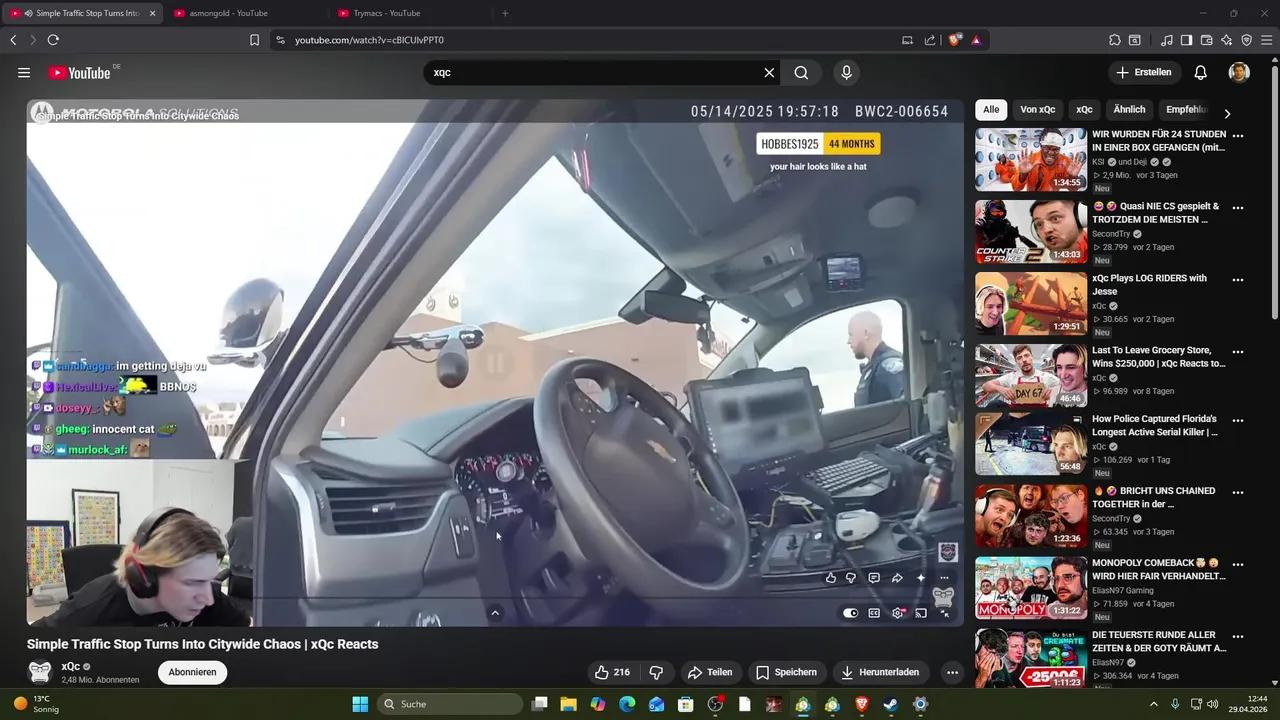Open Brave Shields lion icon

[x=954, y=40]
